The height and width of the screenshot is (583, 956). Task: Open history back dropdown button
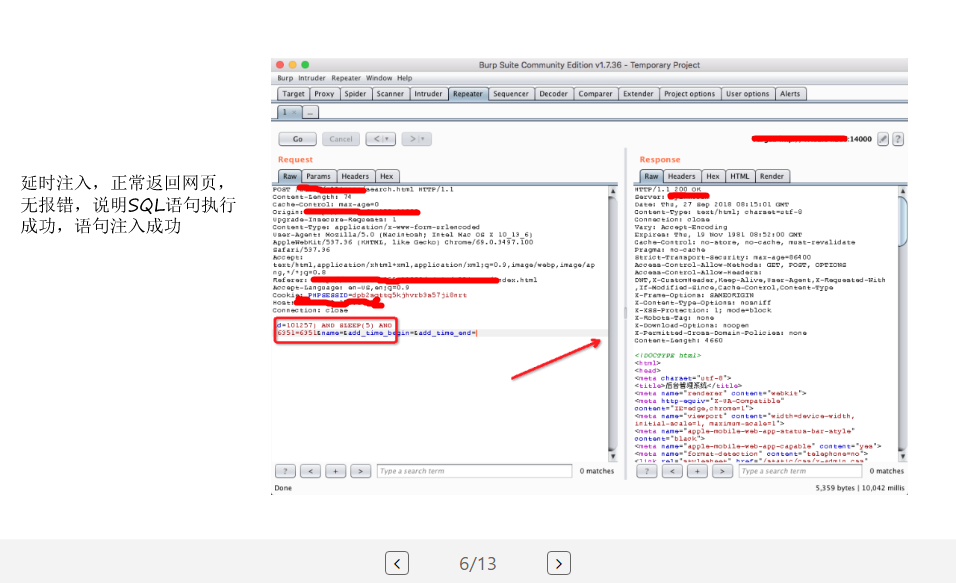(x=380, y=139)
